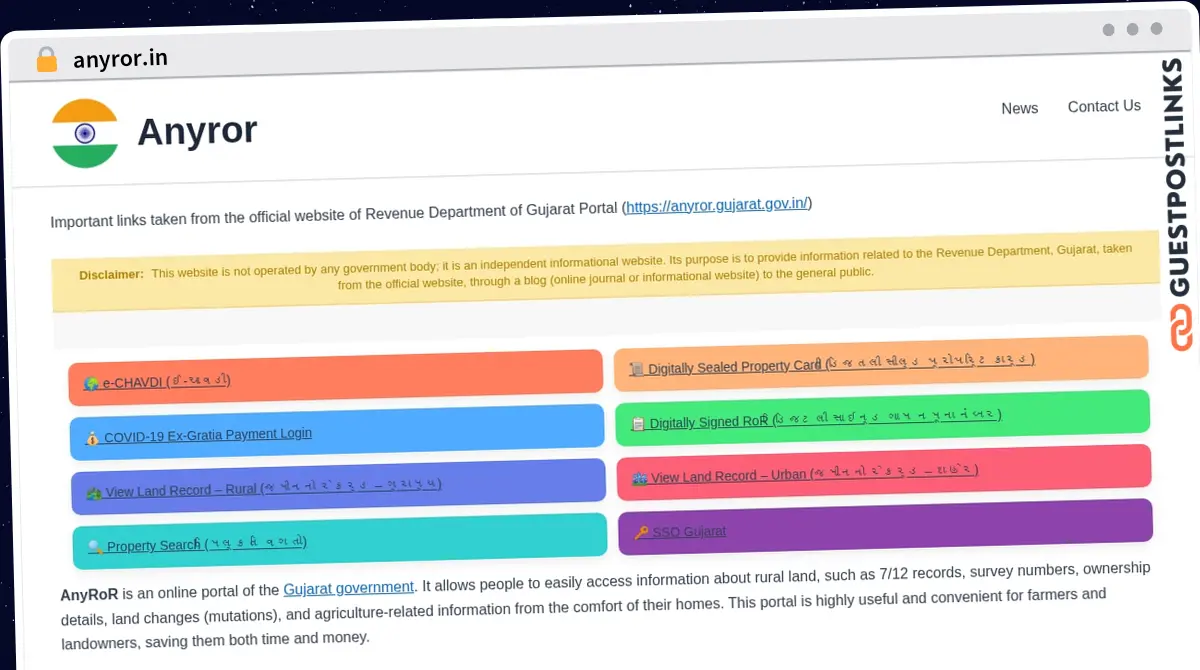1200x670 pixels.
Task: Open the anyror.gujarat.gov.in official link
Action: pyautogui.click(x=717, y=206)
